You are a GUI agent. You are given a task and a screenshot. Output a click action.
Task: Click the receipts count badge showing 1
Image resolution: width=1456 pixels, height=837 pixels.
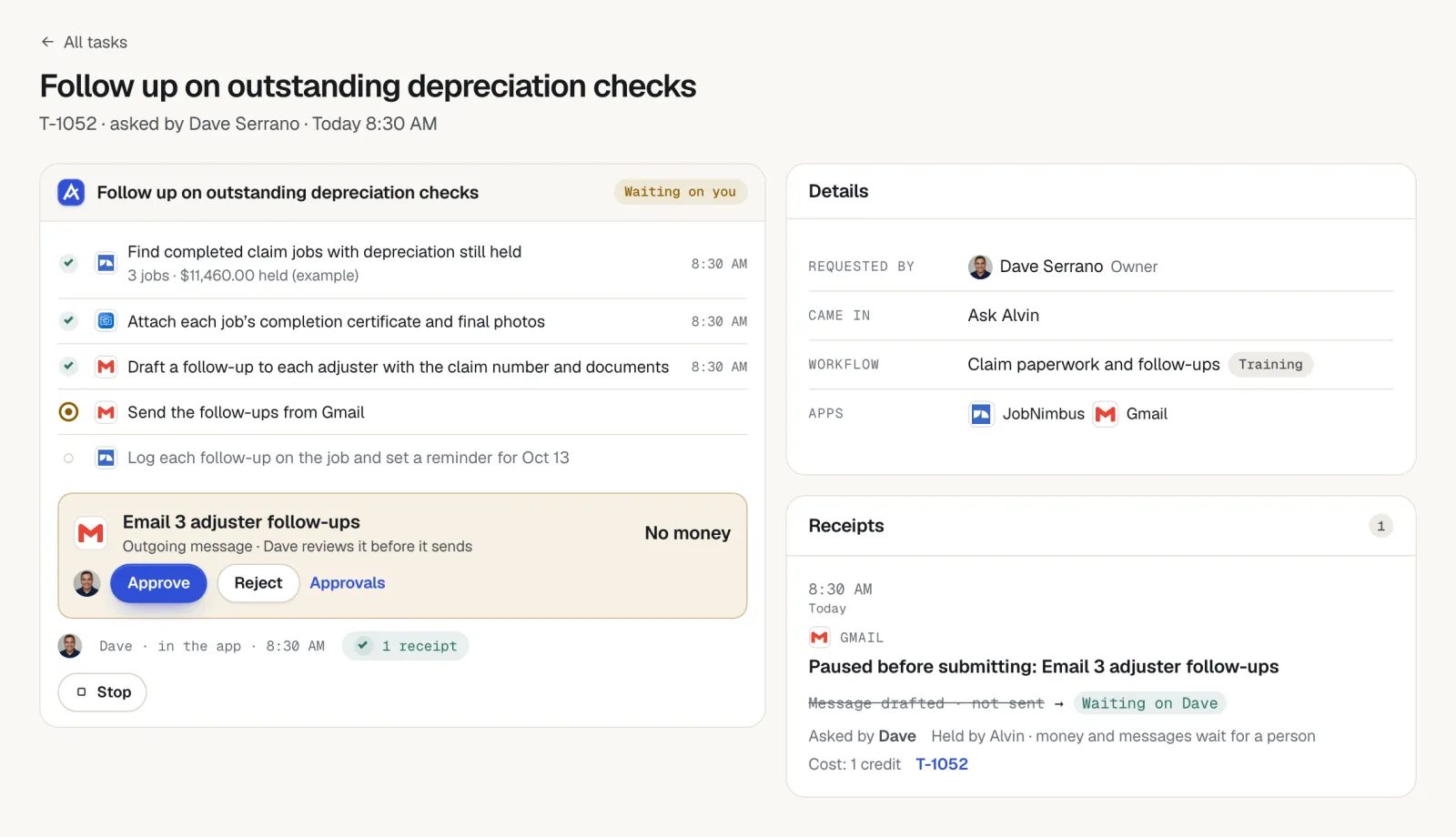[x=1380, y=526]
